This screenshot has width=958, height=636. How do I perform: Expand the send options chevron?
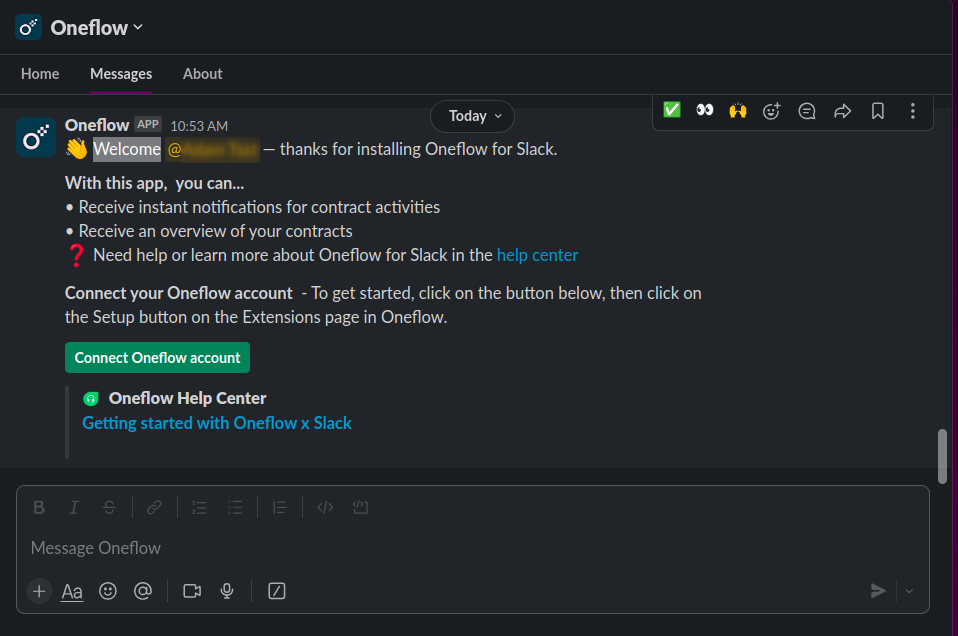point(909,591)
